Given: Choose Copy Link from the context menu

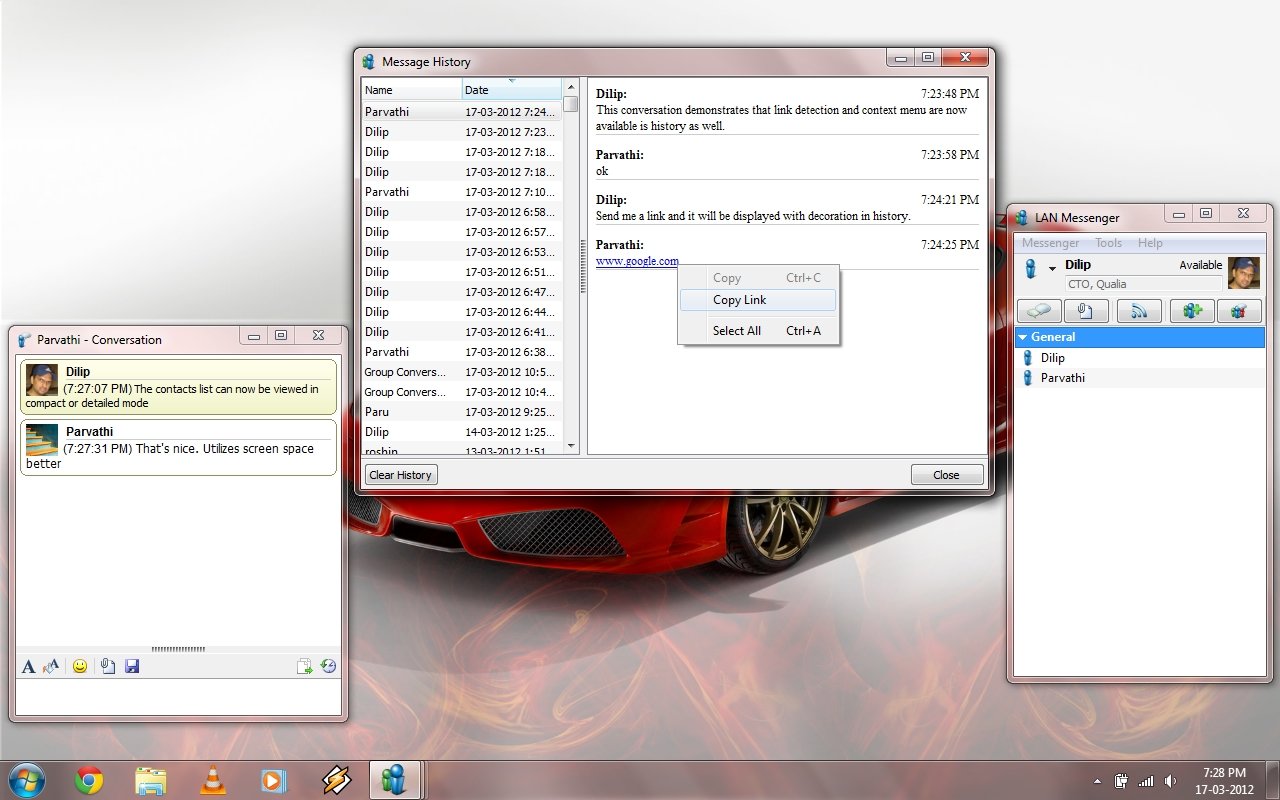Looking at the screenshot, I should tap(740, 300).
